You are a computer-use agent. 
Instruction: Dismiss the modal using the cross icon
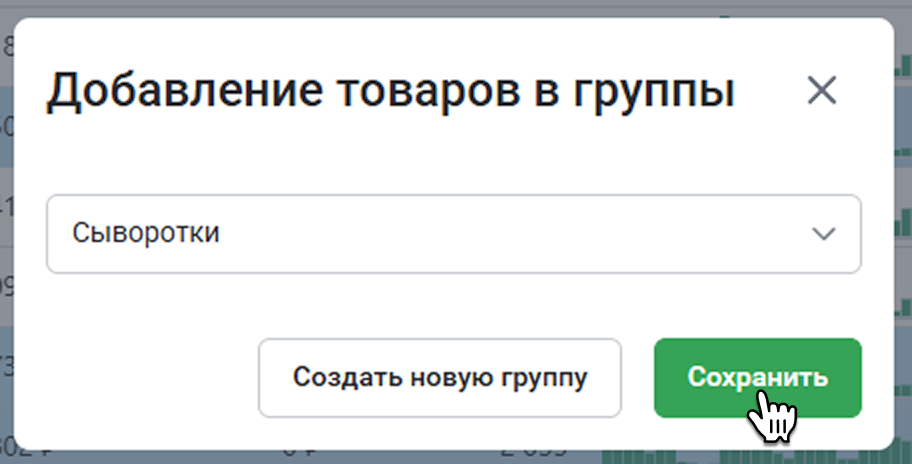(822, 91)
